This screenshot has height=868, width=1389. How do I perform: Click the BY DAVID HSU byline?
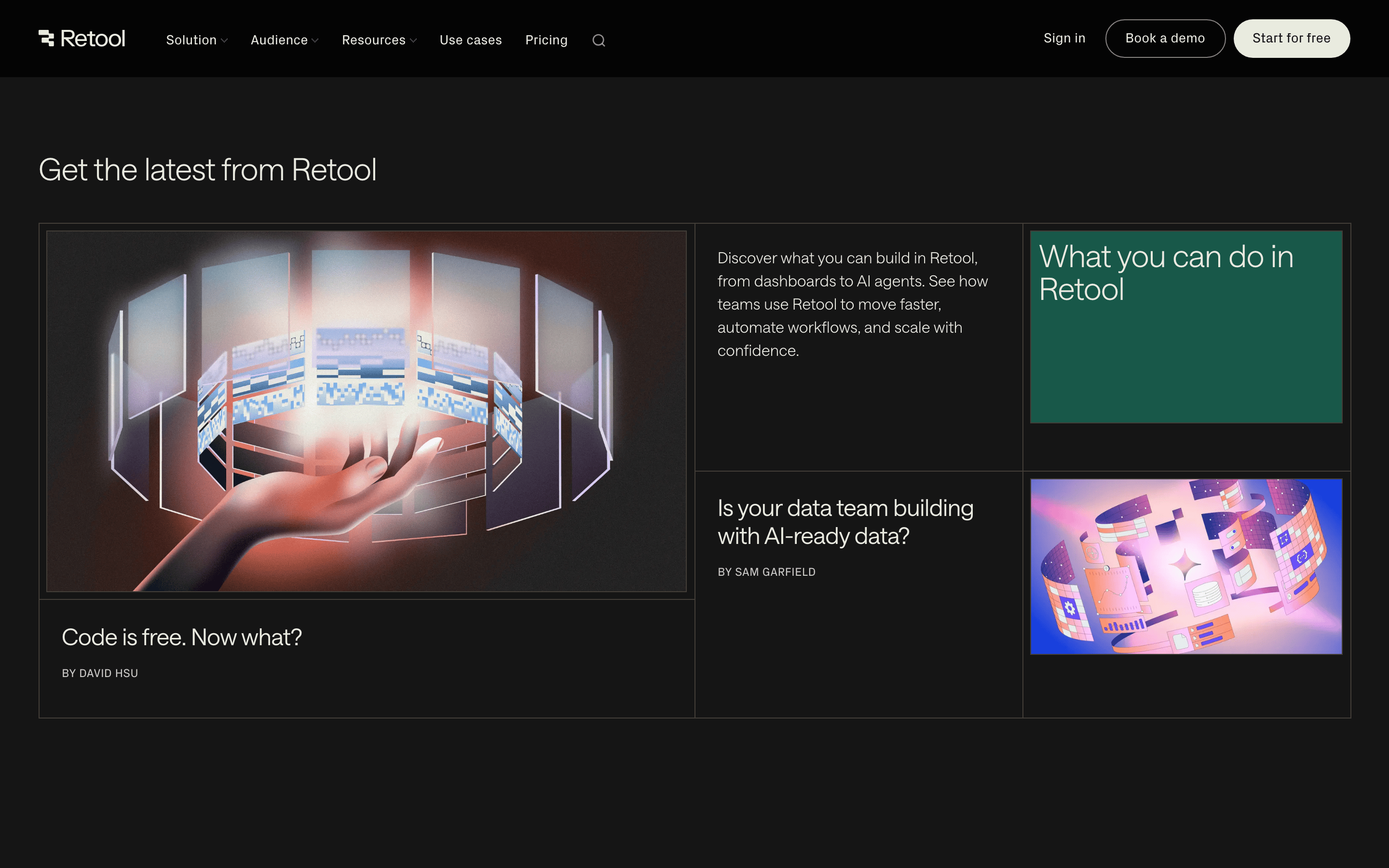100,673
